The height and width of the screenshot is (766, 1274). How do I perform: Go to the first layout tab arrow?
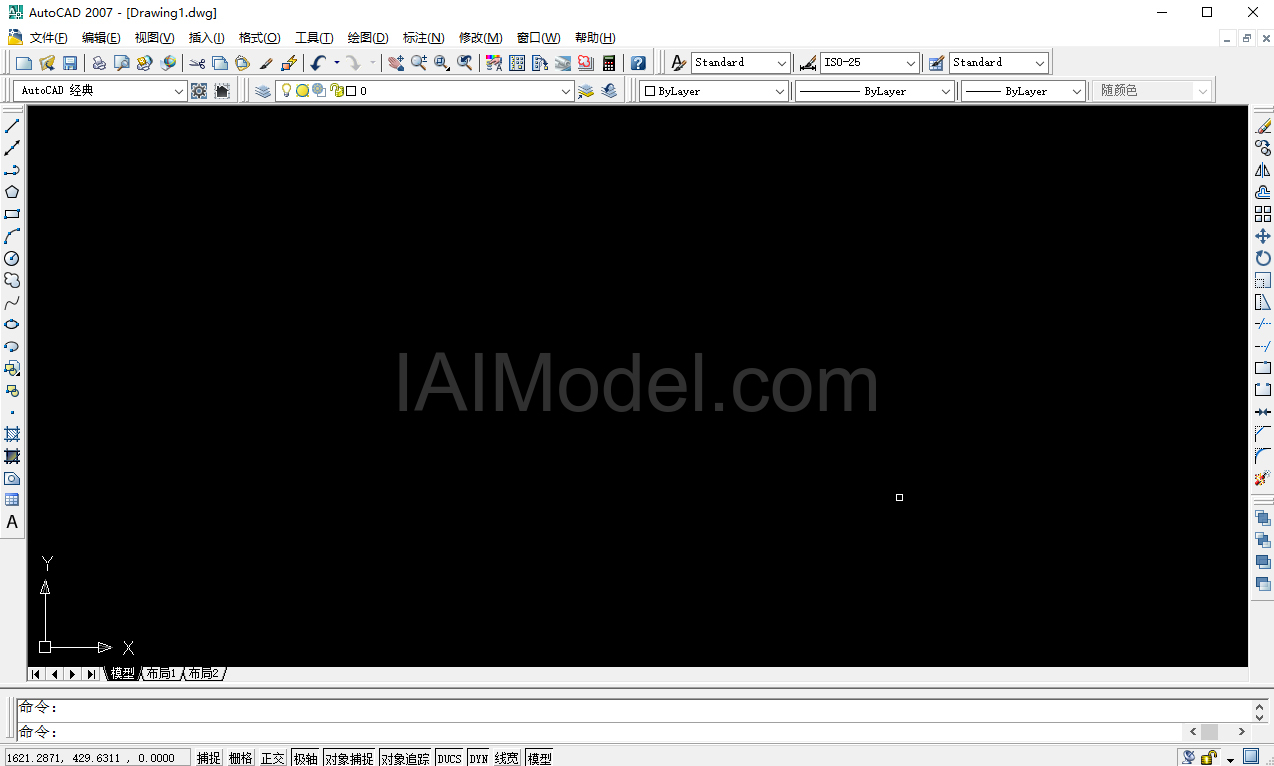pyautogui.click(x=36, y=674)
